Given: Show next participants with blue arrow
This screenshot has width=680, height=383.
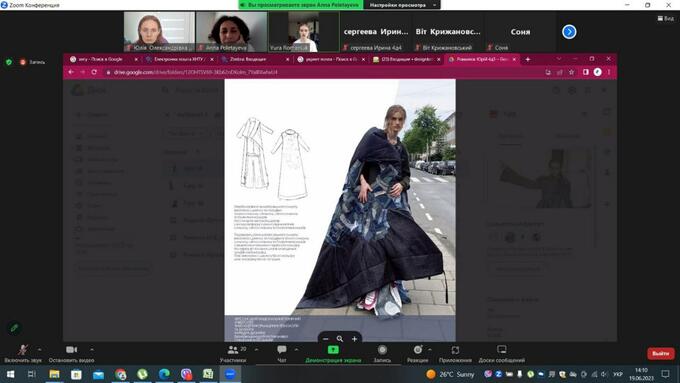Looking at the screenshot, I should (569, 32).
